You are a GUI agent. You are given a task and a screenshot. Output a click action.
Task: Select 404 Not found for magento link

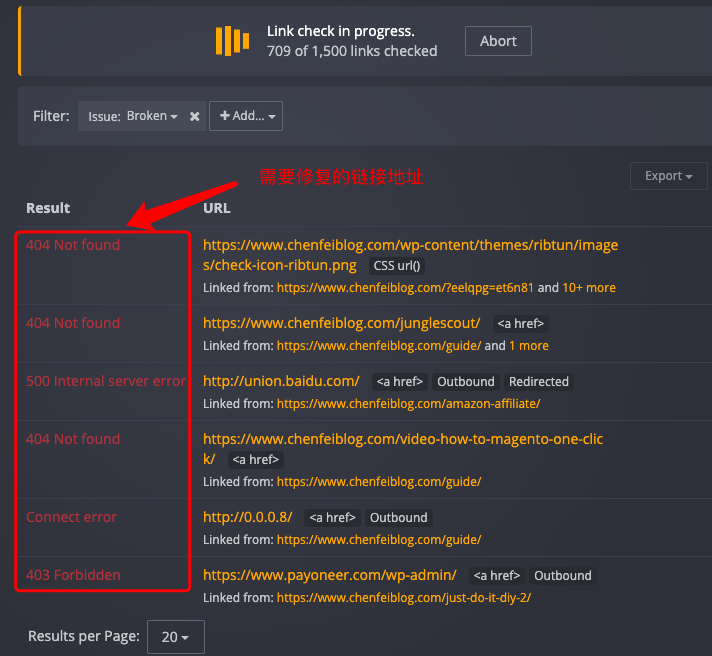(x=73, y=439)
